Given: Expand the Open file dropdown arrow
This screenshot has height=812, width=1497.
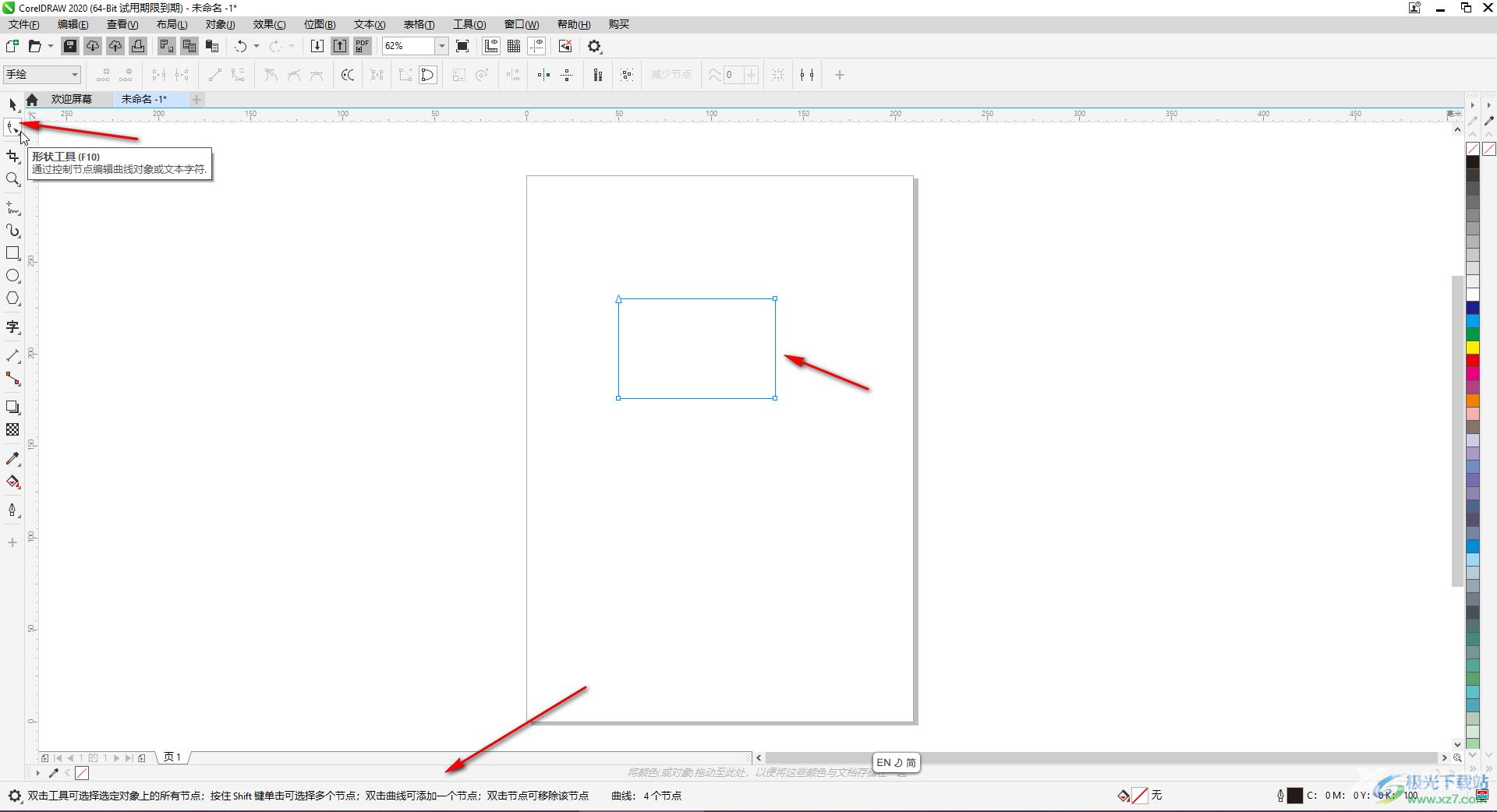Looking at the screenshot, I should (51, 46).
